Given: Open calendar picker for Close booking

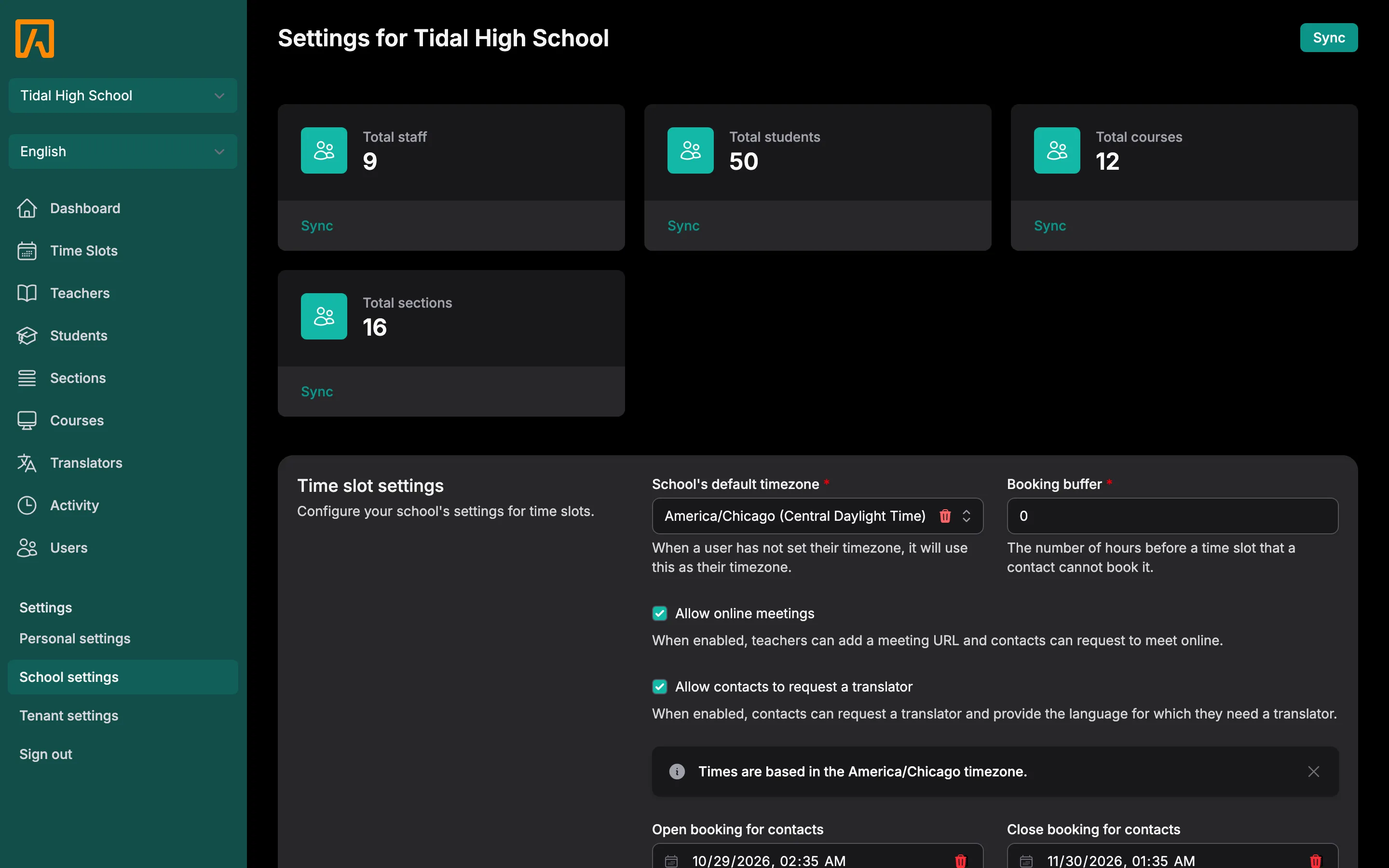Looking at the screenshot, I should pyautogui.click(x=1026, y=861).
